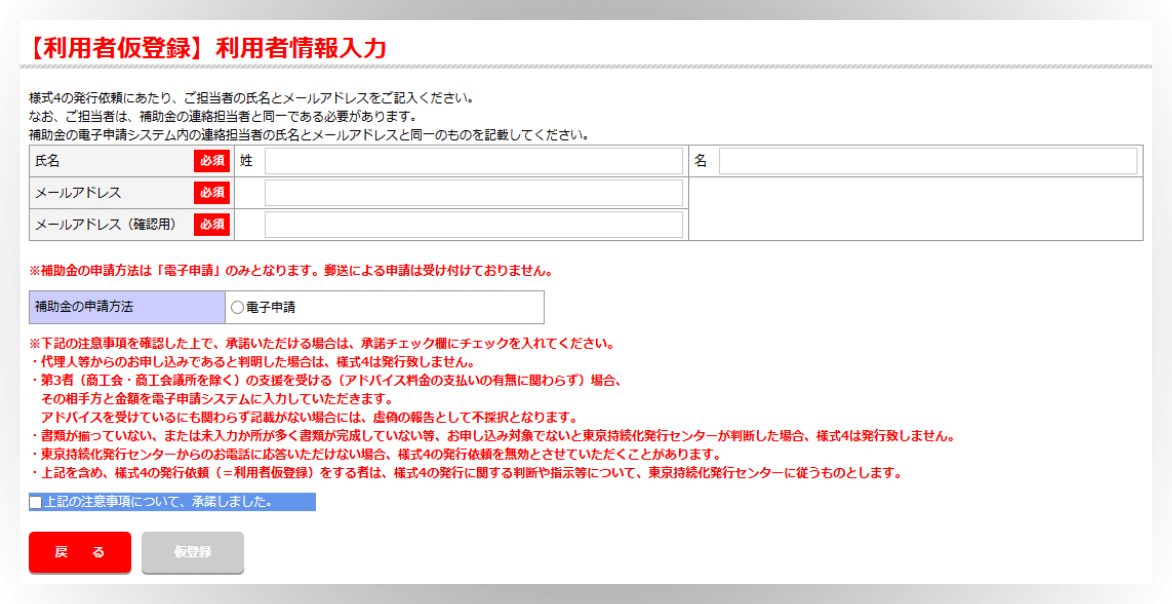Click the red ※補助金の申請方法は「電子申請」 notice
Viewport: 1172px width, 604px height.
click(x=290, y=271)
